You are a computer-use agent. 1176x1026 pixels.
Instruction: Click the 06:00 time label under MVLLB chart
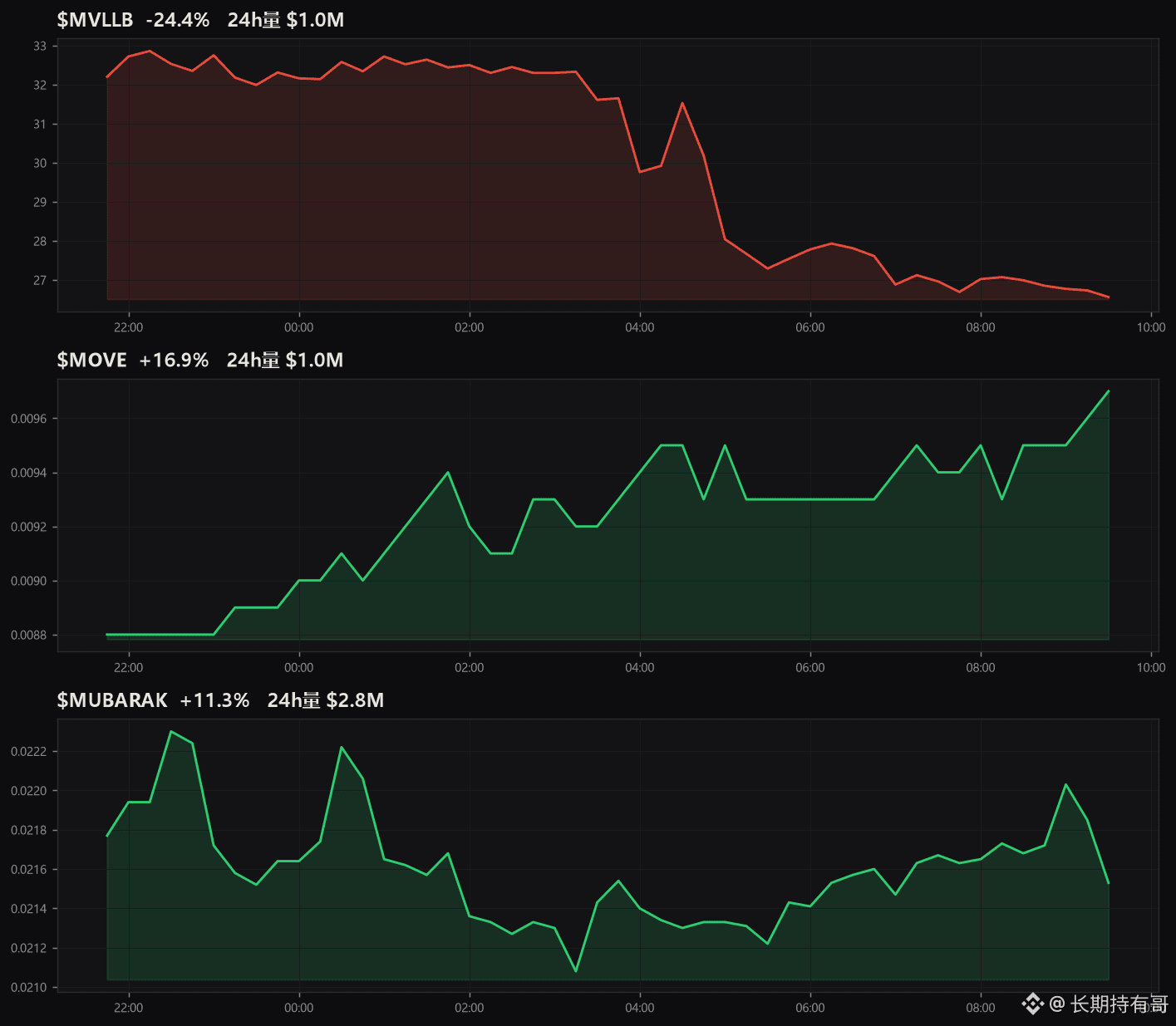[x=810, y=327]
